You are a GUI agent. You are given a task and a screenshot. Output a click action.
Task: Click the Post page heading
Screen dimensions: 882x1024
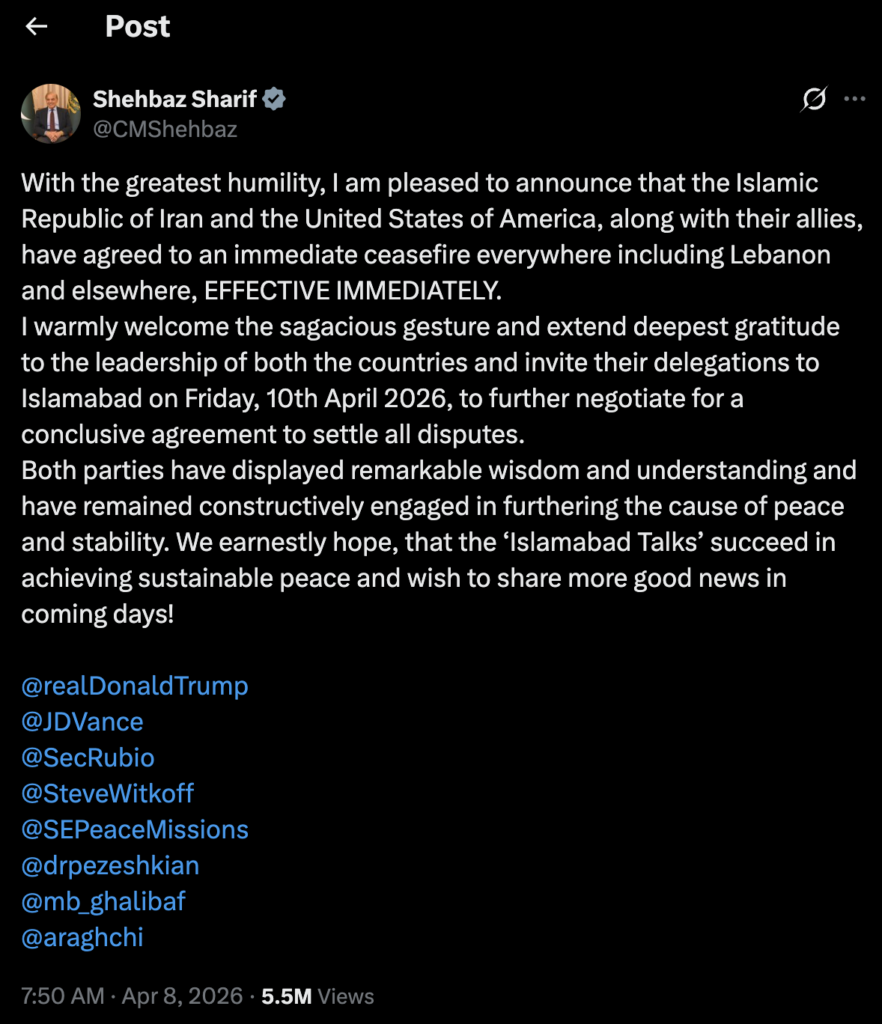(137, 27)
